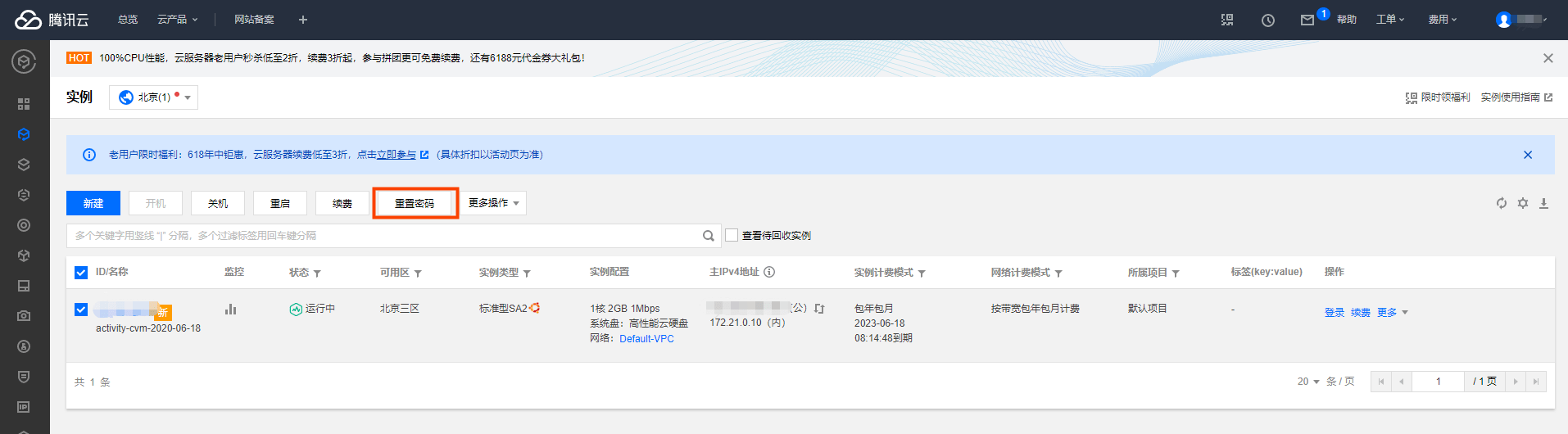Screen dimensions: 1568x434
Task: Open the 网站备案 menu item
Action: 254,20
